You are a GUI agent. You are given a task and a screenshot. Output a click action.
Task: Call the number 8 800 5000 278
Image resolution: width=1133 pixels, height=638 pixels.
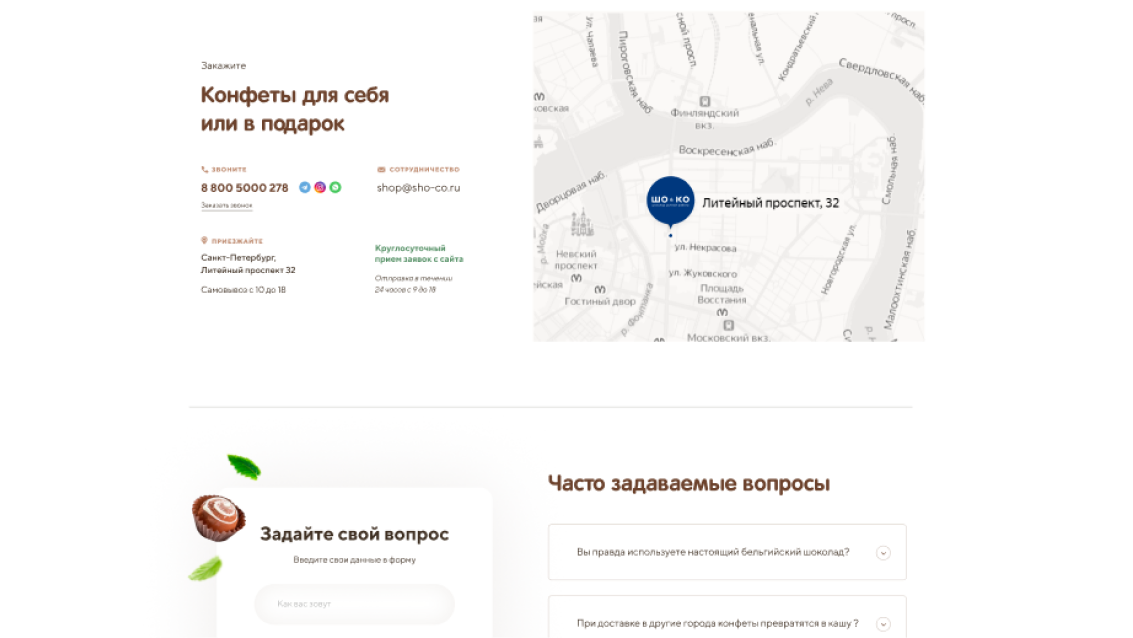244,188
